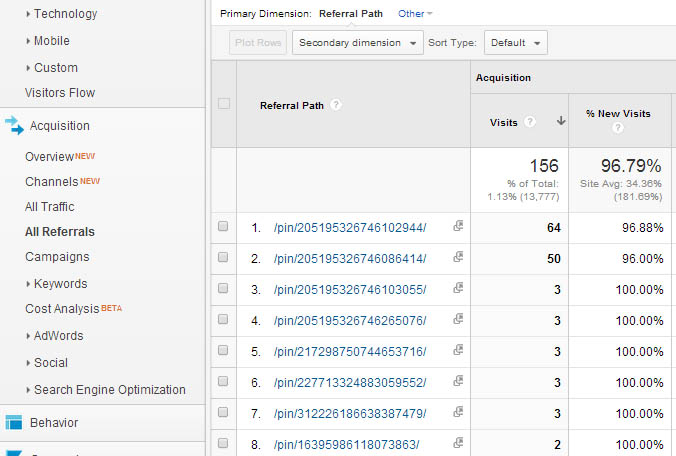Click the Behavior section icon
This screenshot has height=456, width=676.
(13, 422)
